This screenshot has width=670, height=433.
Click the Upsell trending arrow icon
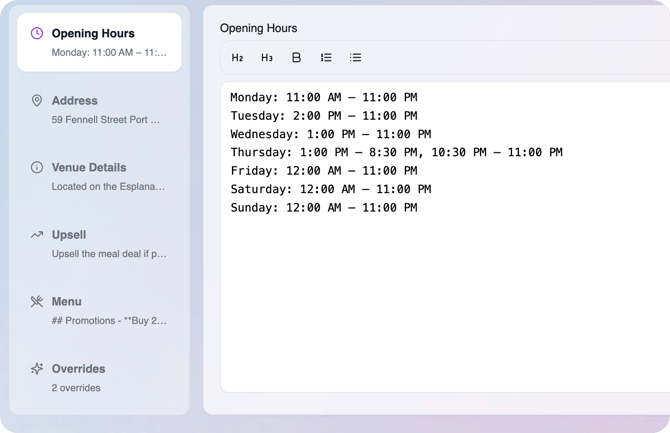37,234
